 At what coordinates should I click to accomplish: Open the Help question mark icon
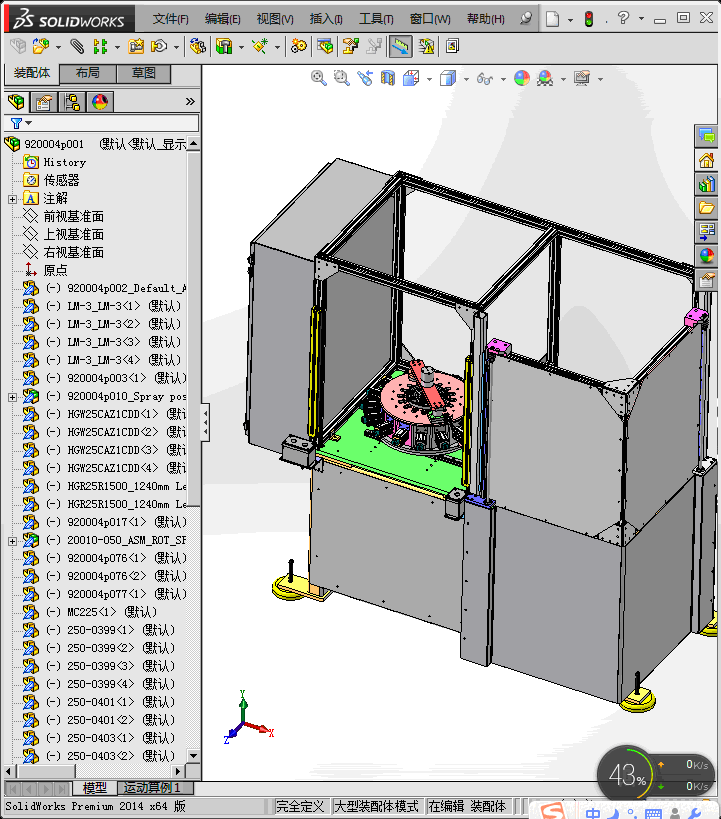pos(623,18)
